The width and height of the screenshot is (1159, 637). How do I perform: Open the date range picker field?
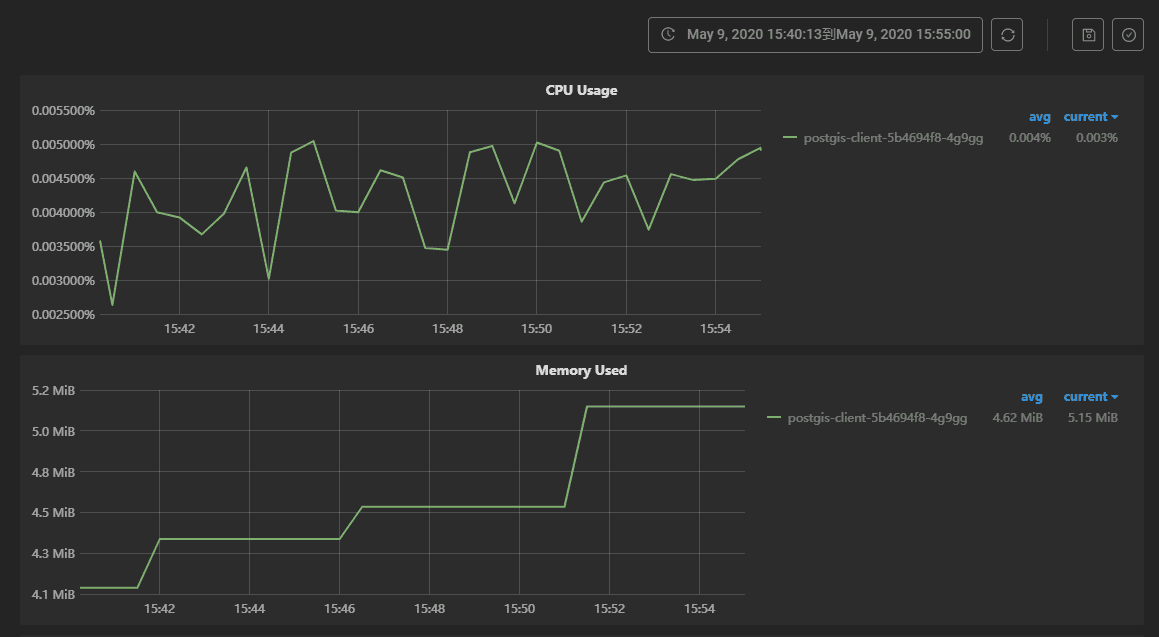click(828, 35)
